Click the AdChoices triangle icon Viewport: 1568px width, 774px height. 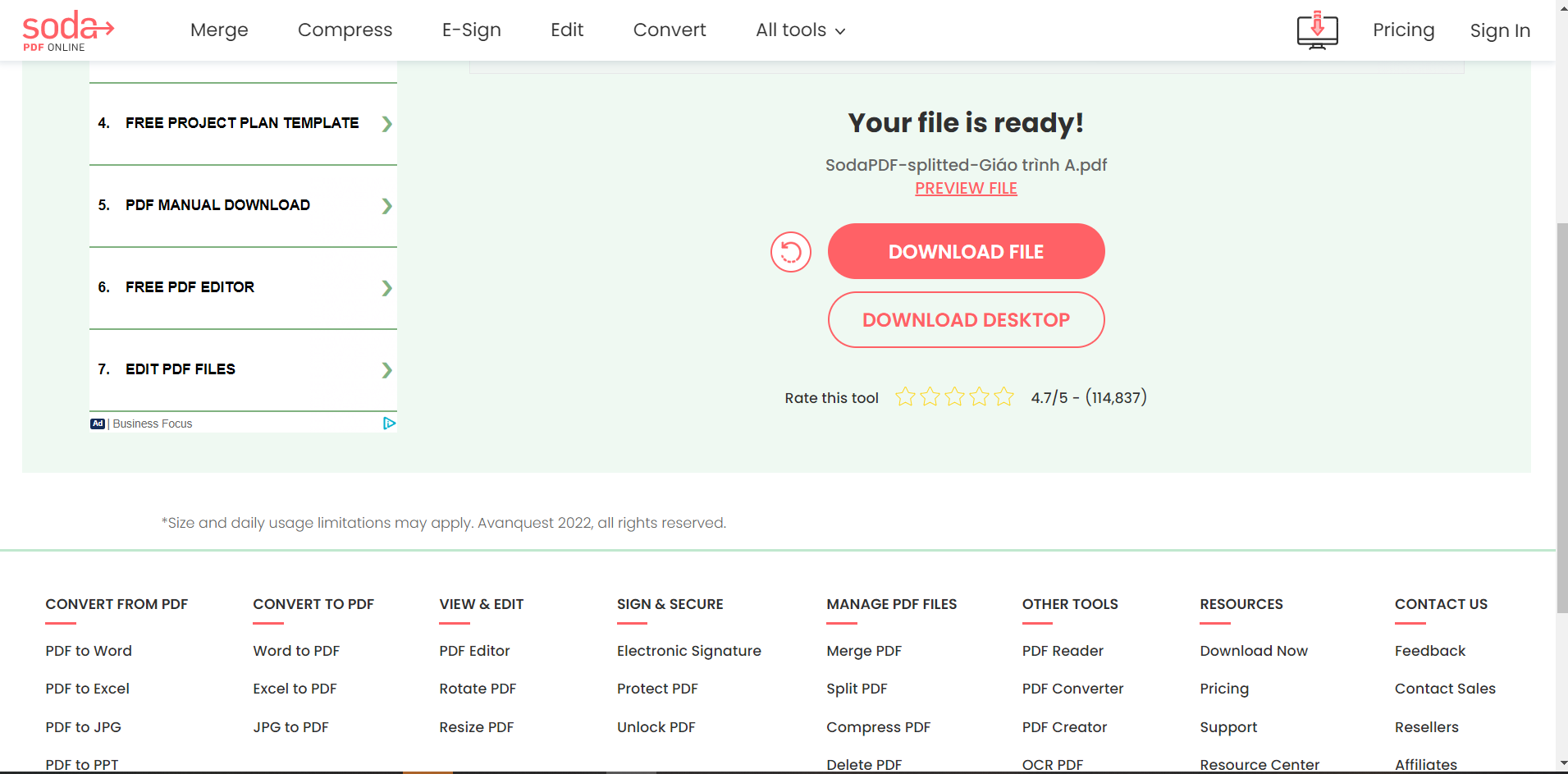pyautogui.click(x=389, y=424)
